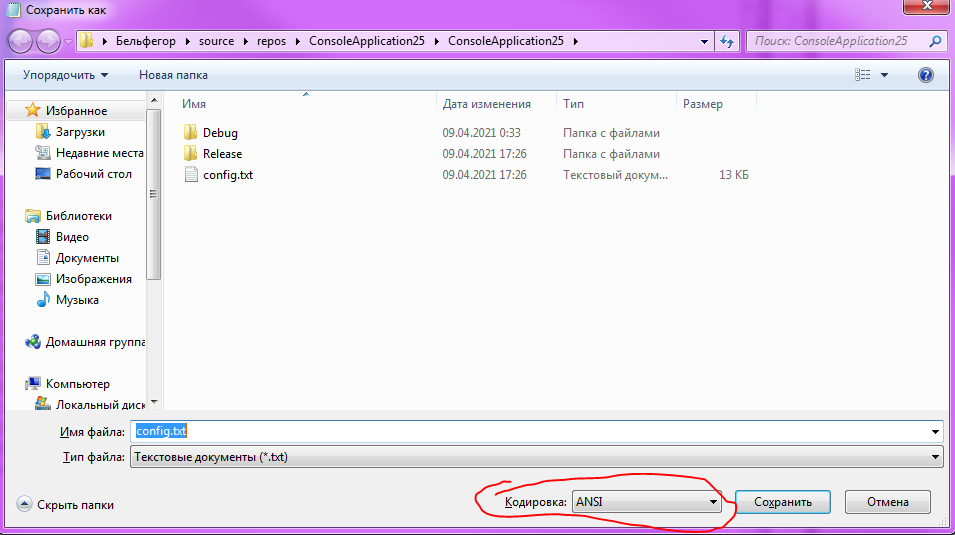Click the folder icon in the address bar

click(x=87, y=41)
